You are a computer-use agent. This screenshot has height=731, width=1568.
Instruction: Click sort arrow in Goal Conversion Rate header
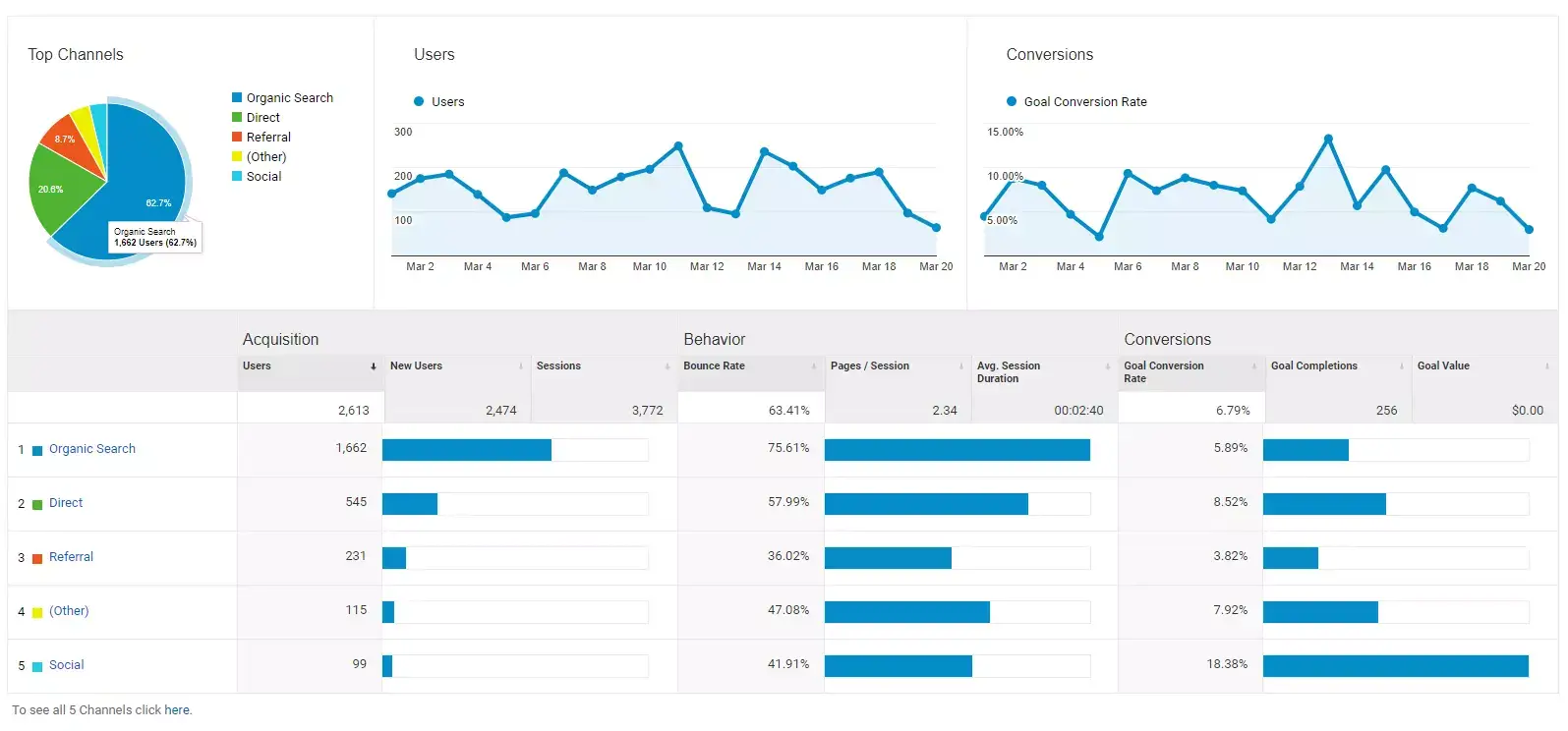pyautogui.click(x=1254, y=366)
